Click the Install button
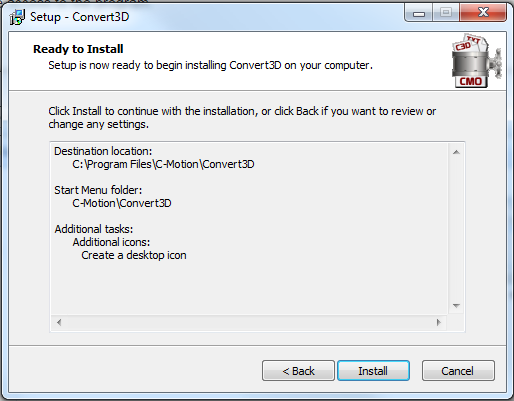The image size is (514, 401). [x=373, y=370]
